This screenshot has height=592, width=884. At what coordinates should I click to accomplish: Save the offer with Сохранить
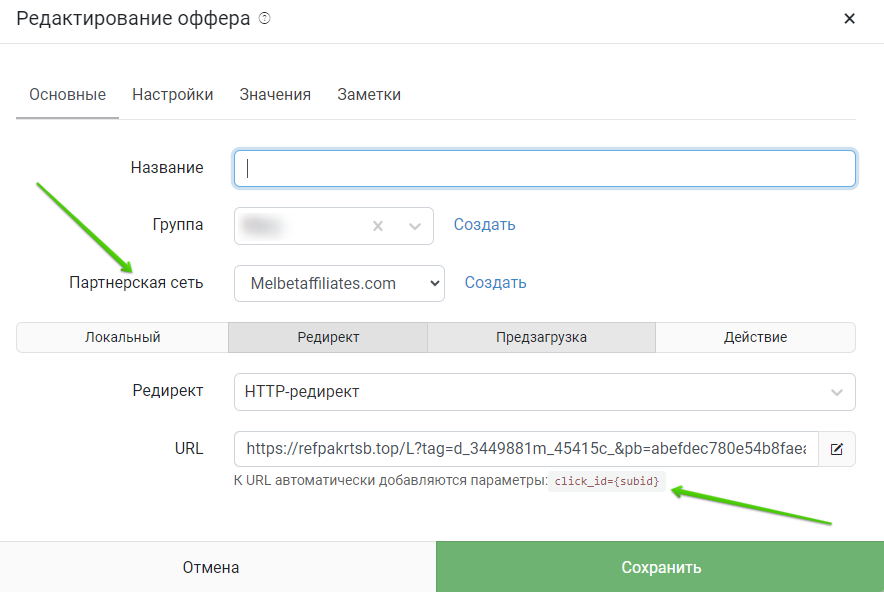coord(661,567)
